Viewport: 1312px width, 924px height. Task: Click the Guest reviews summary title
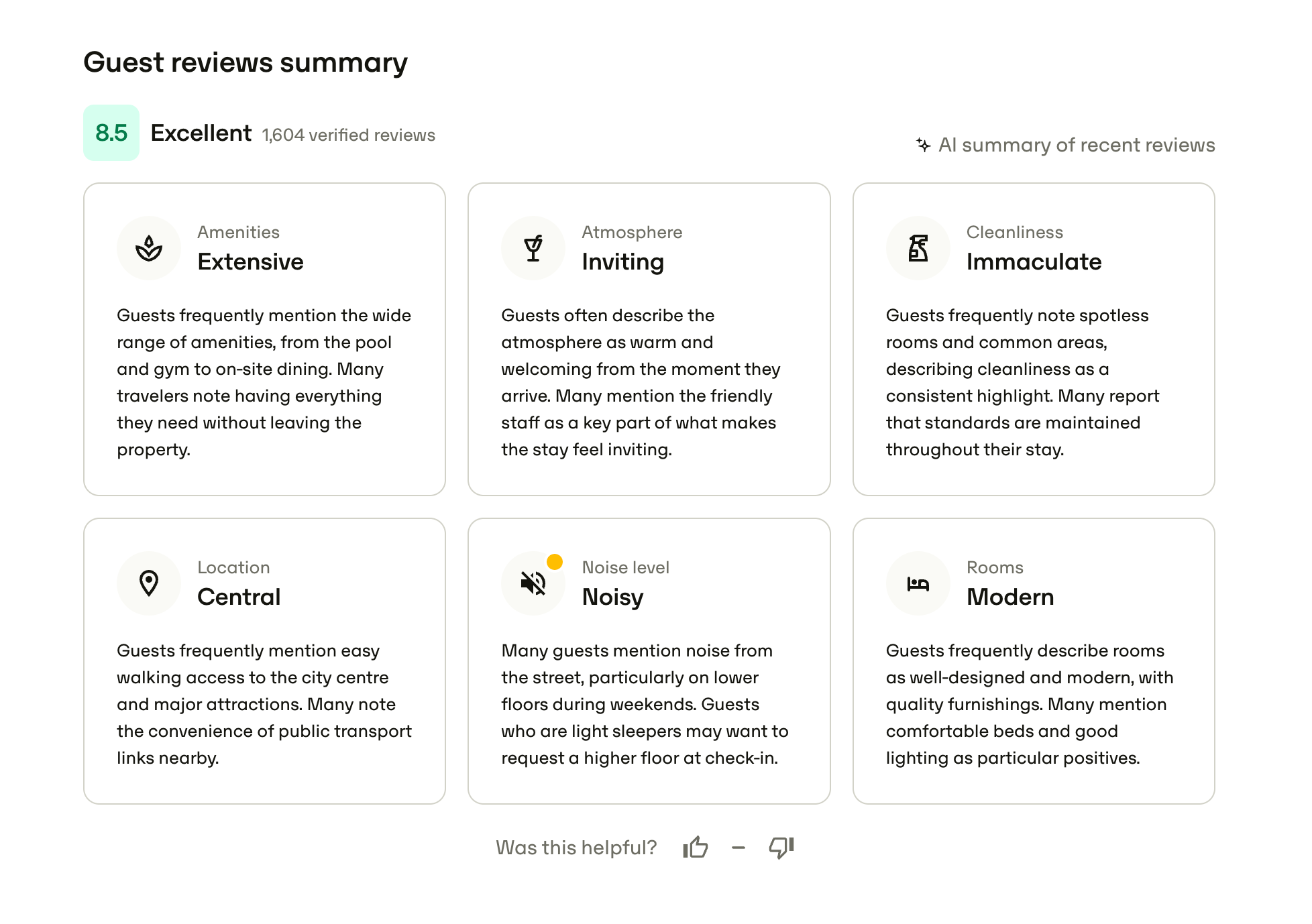pos(245,62)
